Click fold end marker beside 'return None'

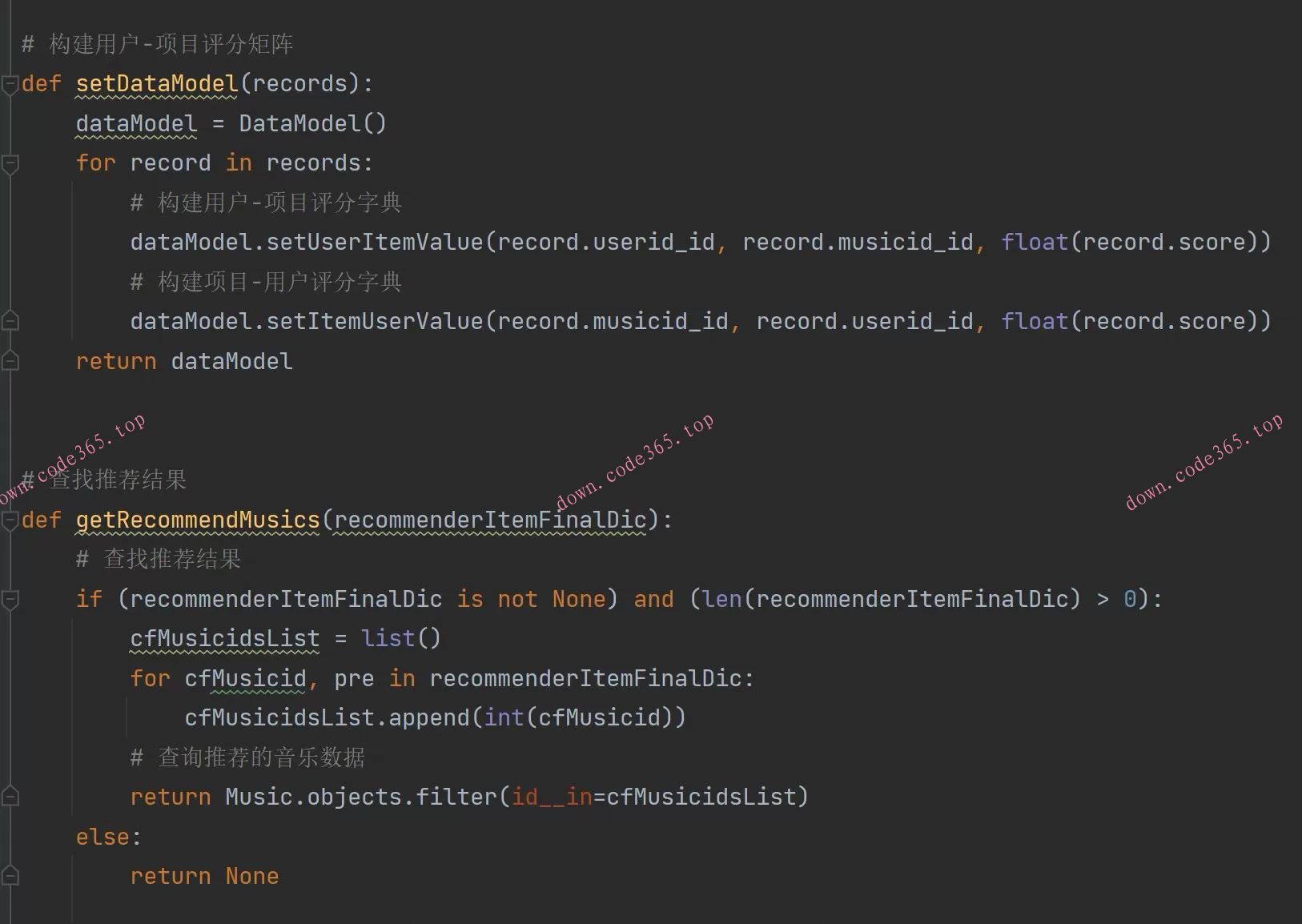(10, 876)
